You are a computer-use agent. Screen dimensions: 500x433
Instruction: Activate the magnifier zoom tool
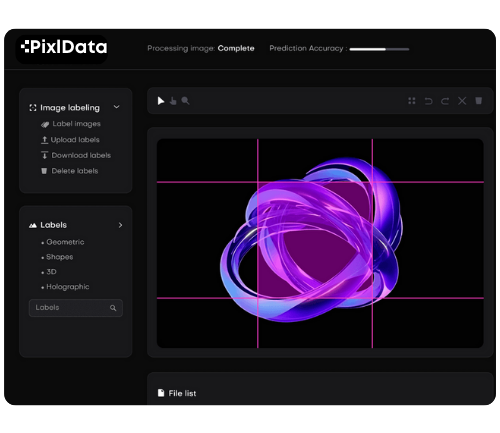coord(185,101)
